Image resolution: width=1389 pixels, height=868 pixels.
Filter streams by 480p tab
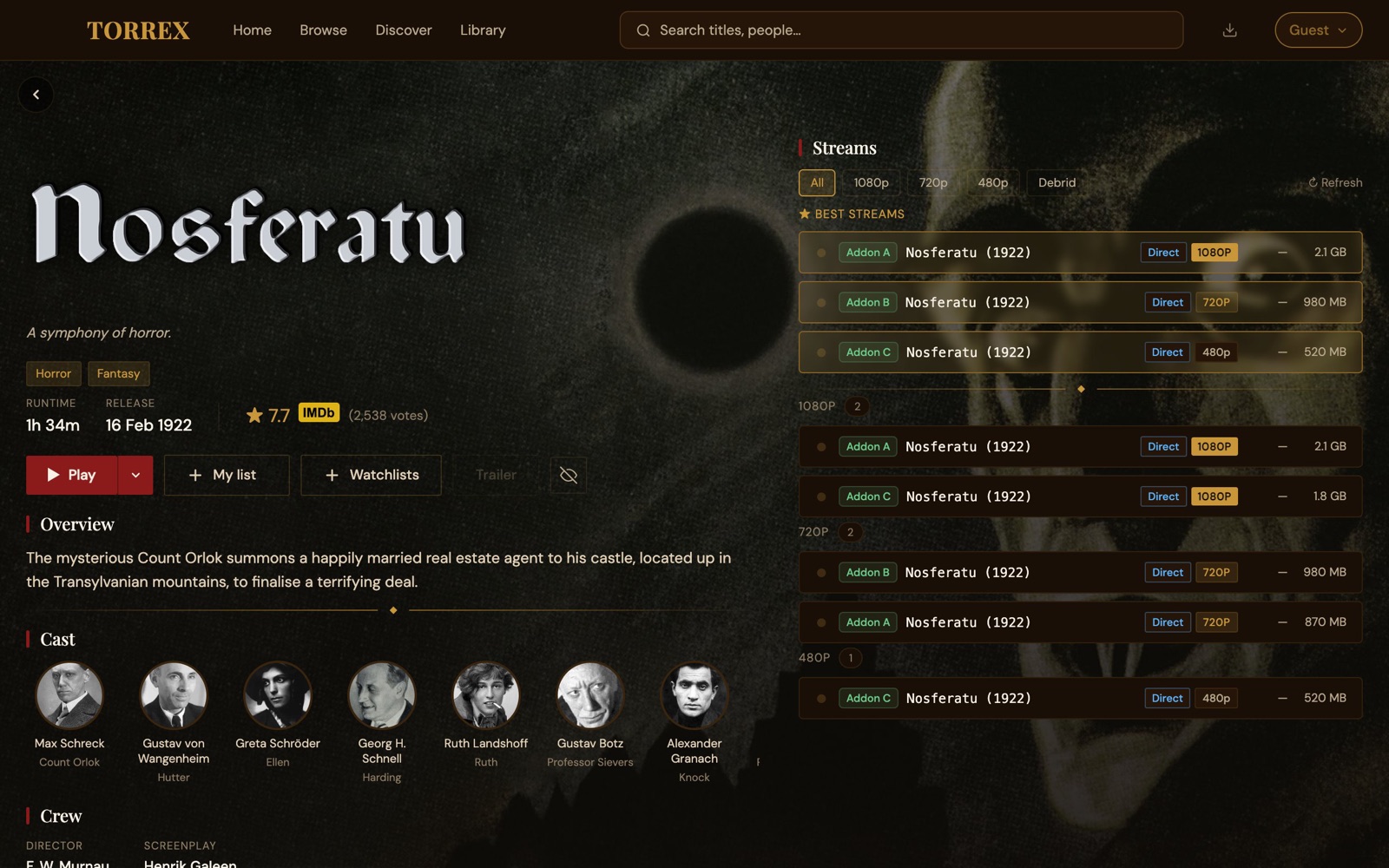point(993,182)
